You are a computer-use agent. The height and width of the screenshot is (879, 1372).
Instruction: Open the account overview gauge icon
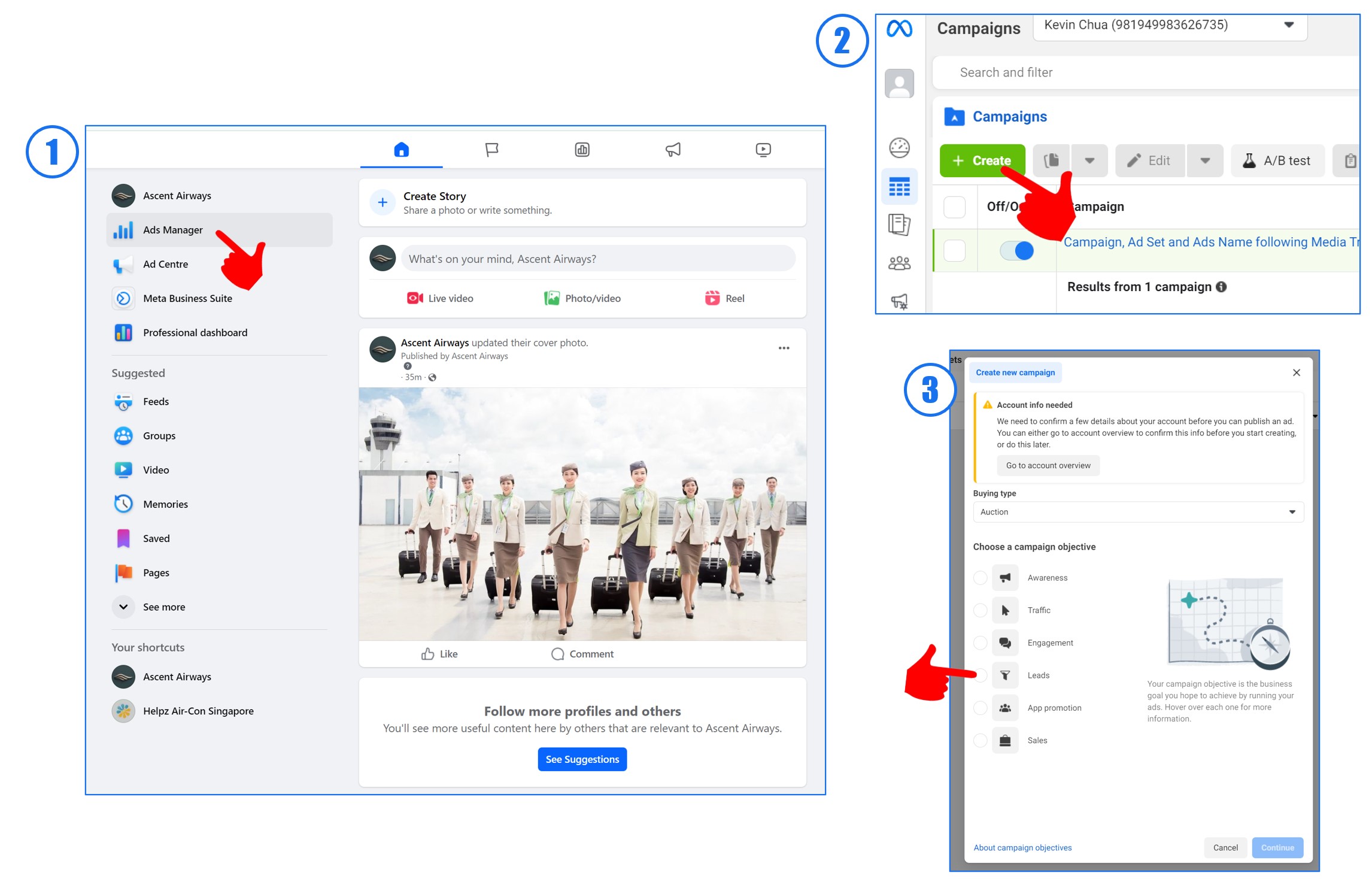(899, 147)
